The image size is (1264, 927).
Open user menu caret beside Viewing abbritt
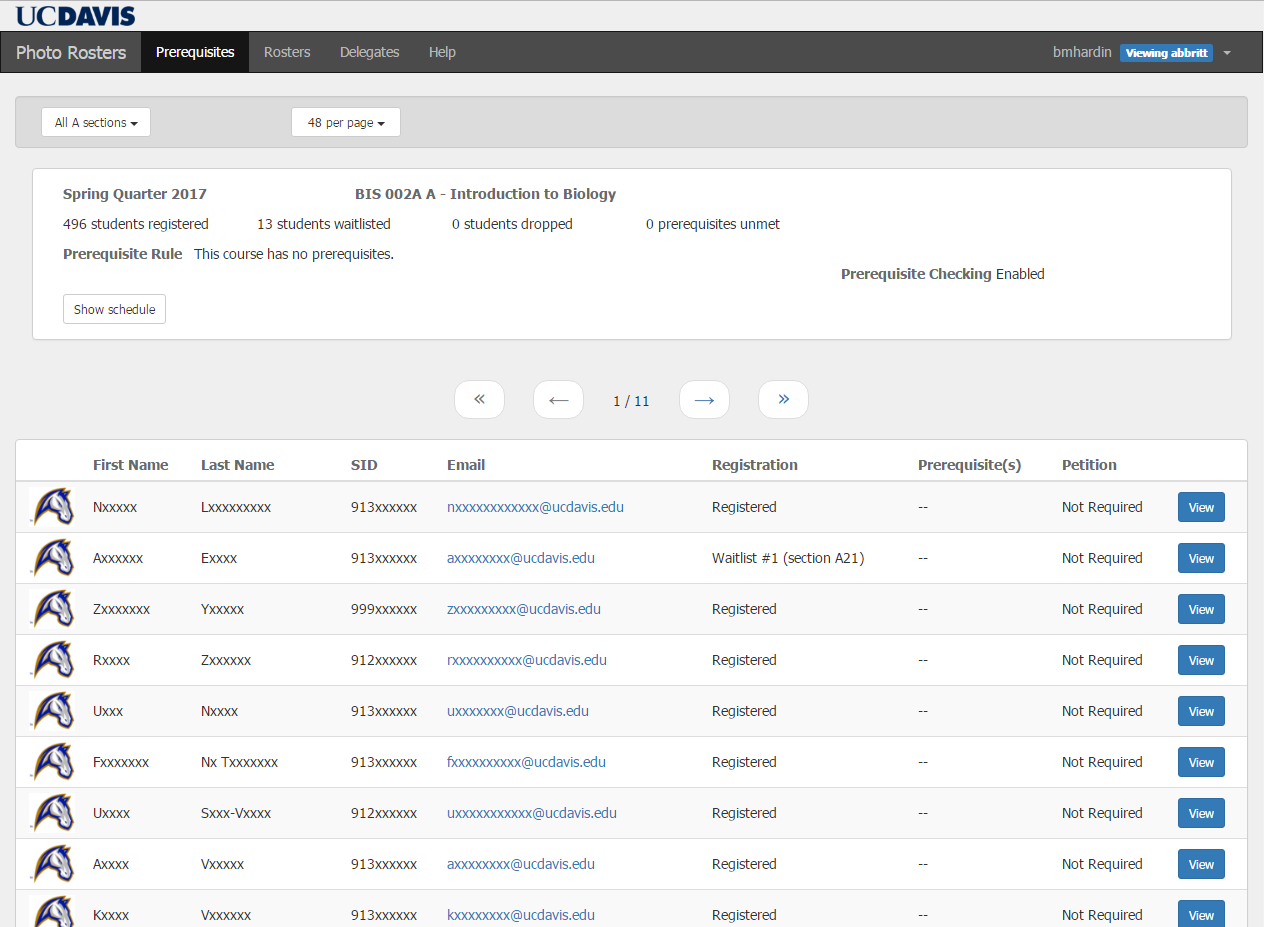point(1227,53)
